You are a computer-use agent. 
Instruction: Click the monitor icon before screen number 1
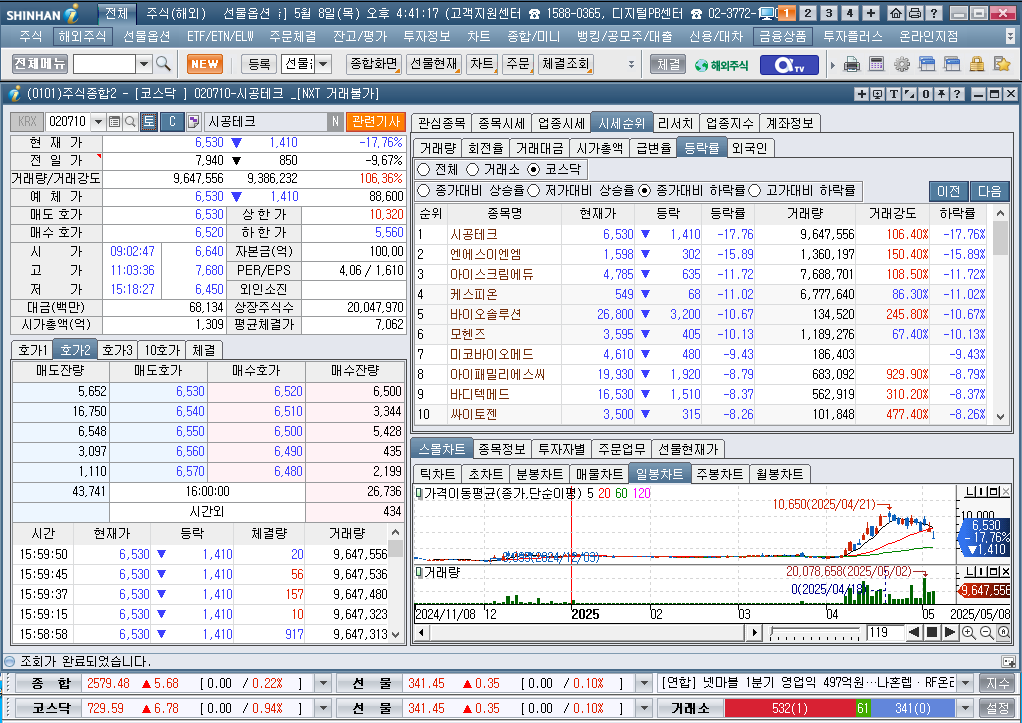[x=767, y=13]
